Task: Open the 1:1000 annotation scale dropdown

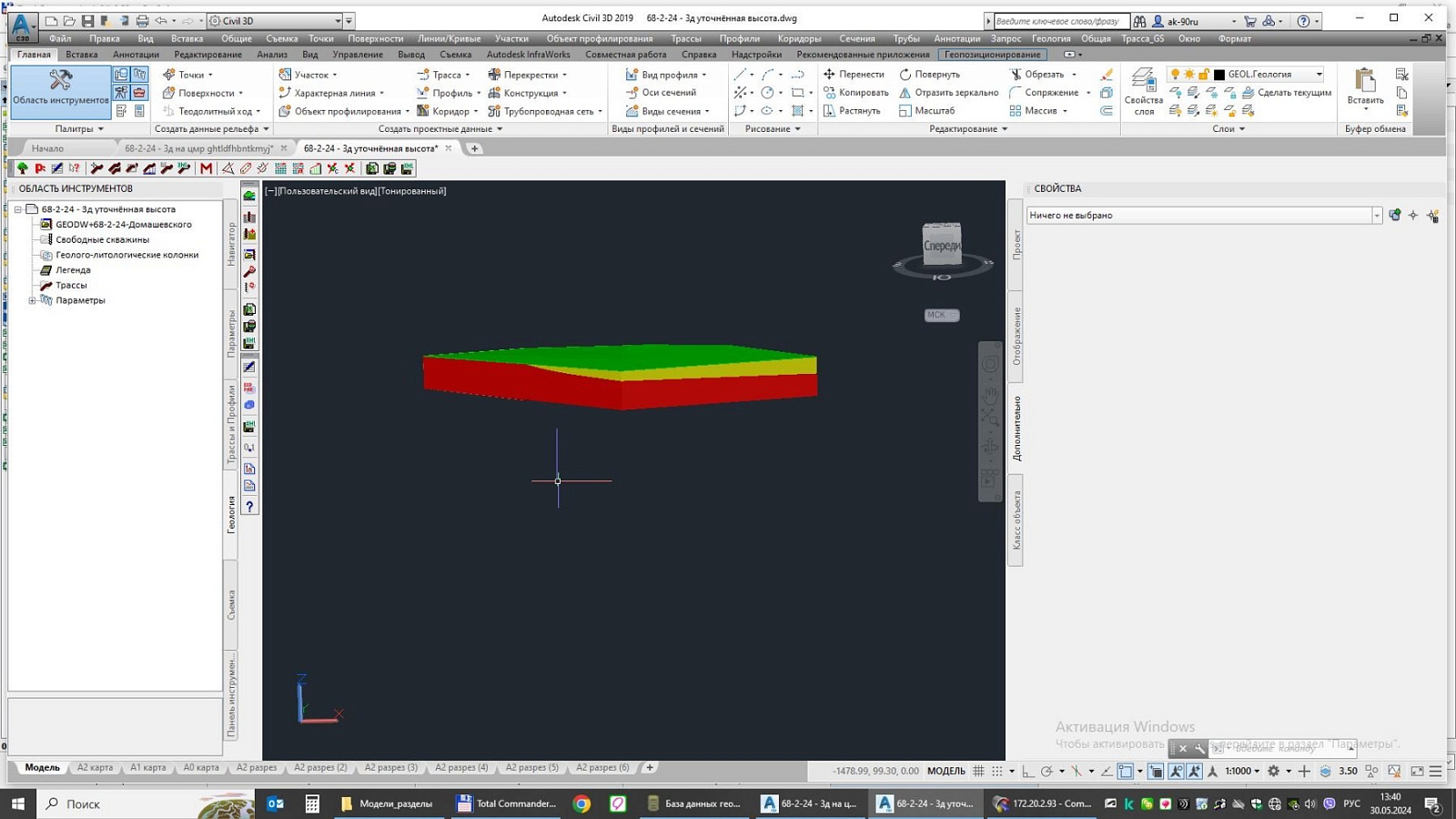Action: (1242, 771)
